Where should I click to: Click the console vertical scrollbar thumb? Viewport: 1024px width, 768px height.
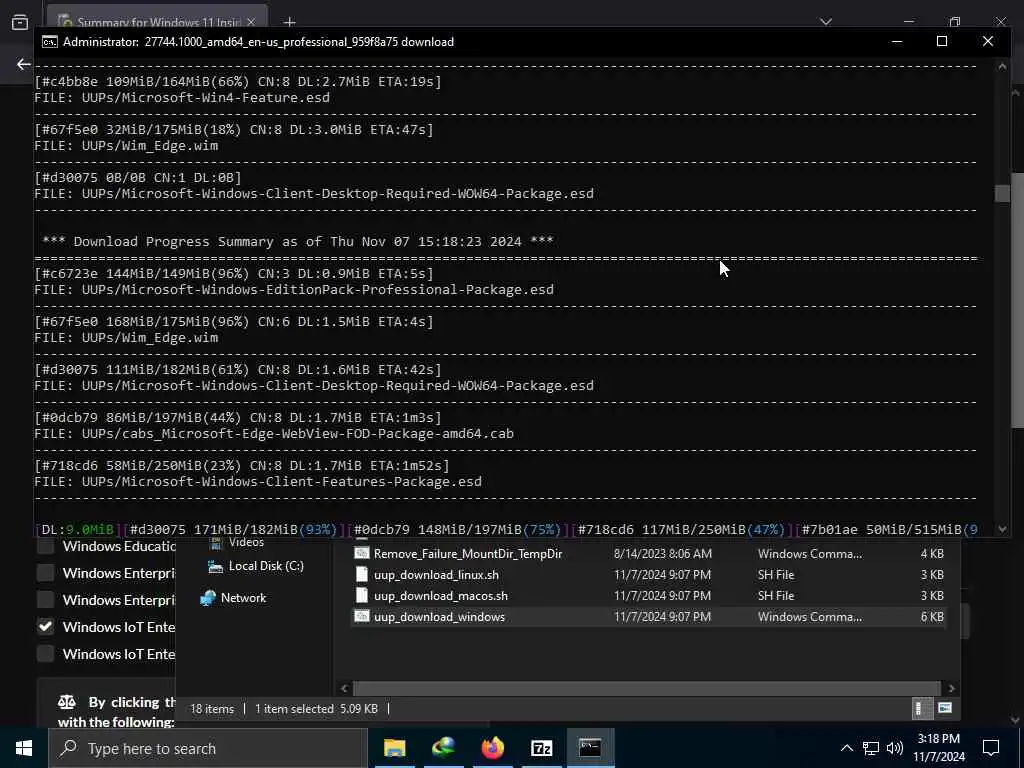(x=1002, y=194)
